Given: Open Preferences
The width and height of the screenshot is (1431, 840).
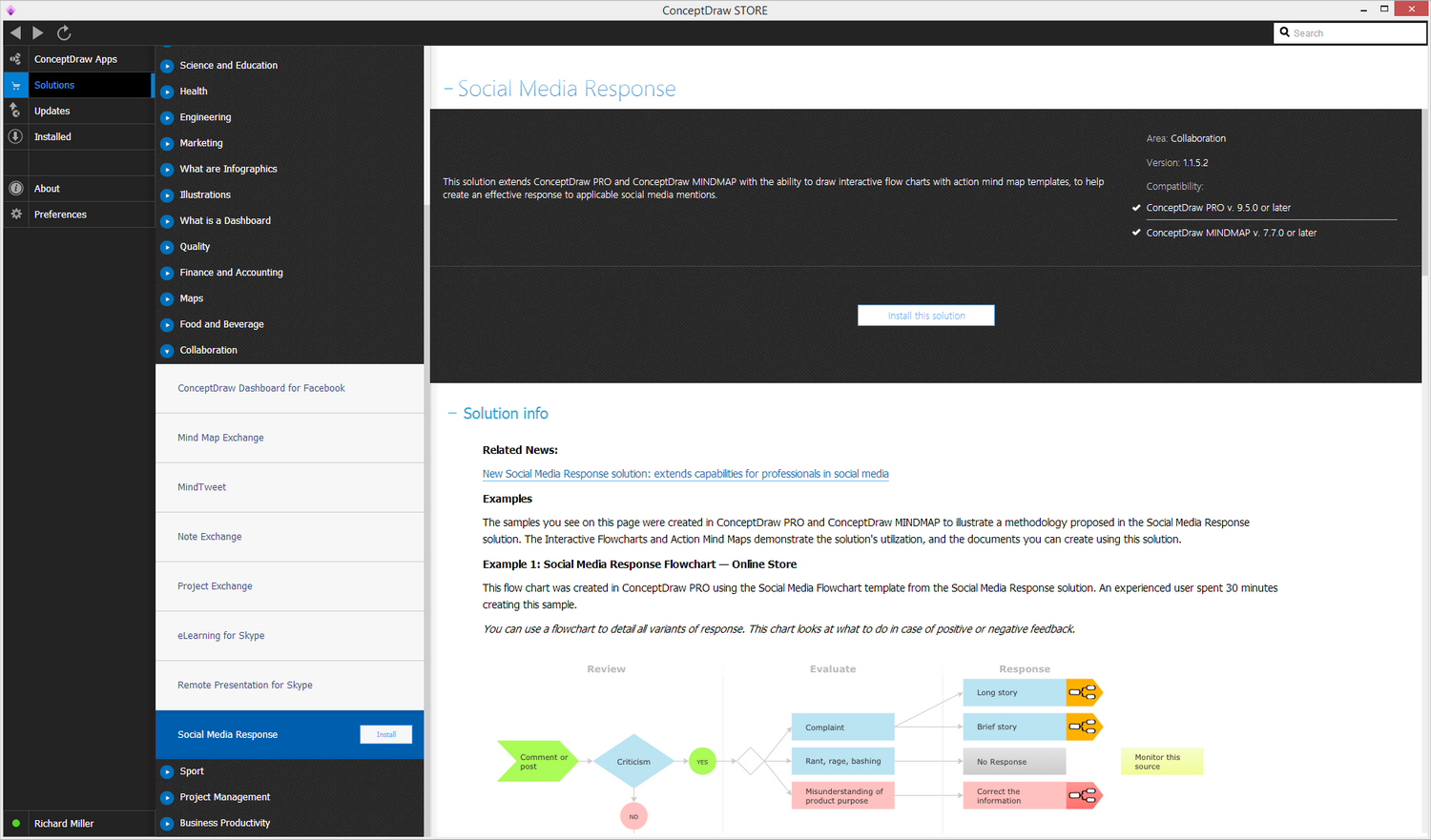Looking at the screenshot, I should pyautogui.click(x=77, y=215).
